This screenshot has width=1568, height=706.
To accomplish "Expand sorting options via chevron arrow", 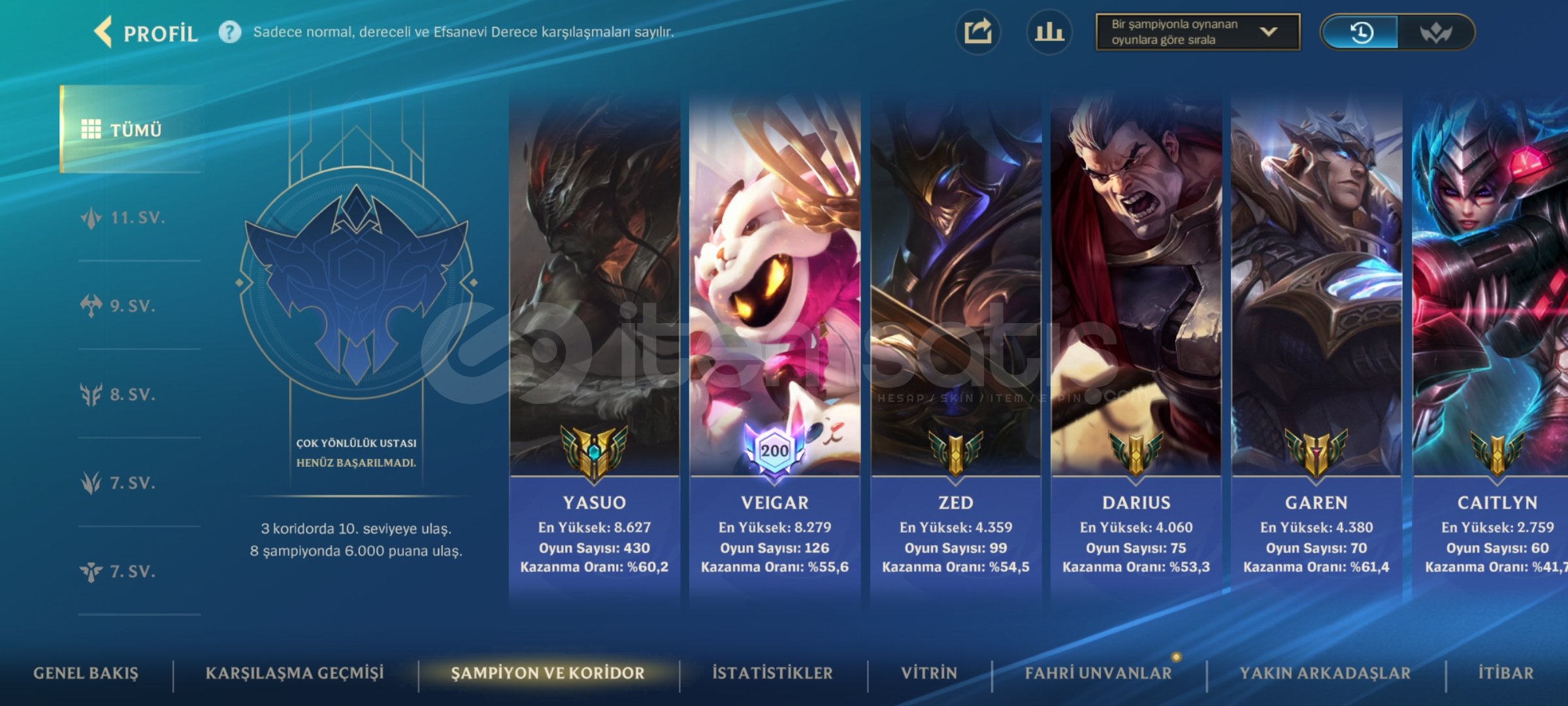I will coord(1268,31).
